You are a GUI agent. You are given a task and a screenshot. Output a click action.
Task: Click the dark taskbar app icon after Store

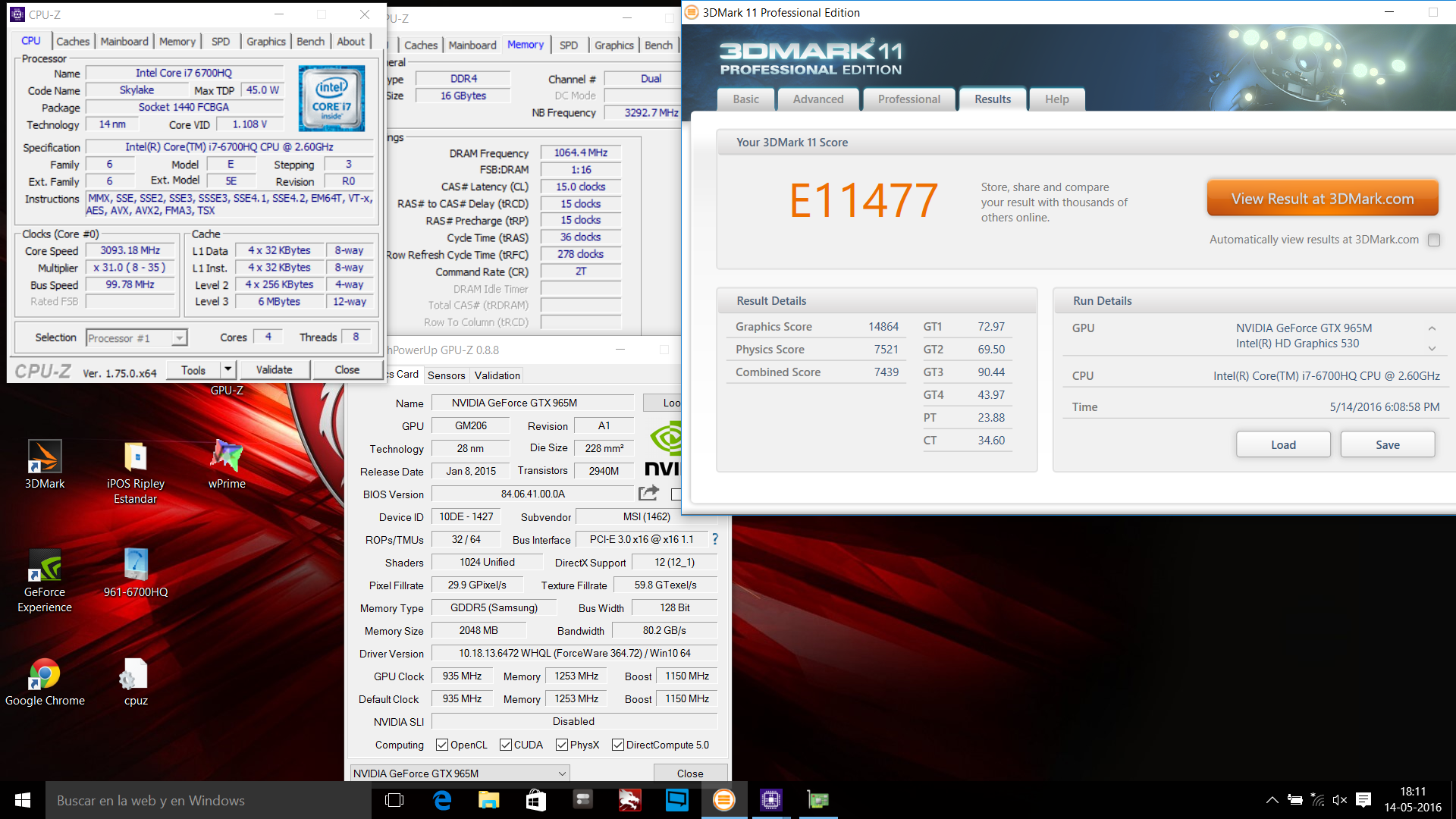(x=582, y=800)
